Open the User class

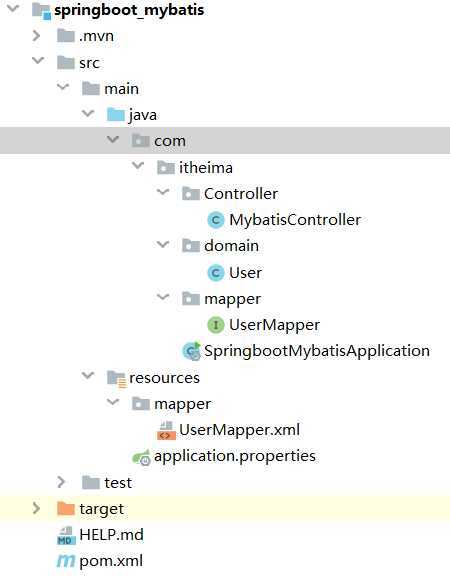[245, 273]
